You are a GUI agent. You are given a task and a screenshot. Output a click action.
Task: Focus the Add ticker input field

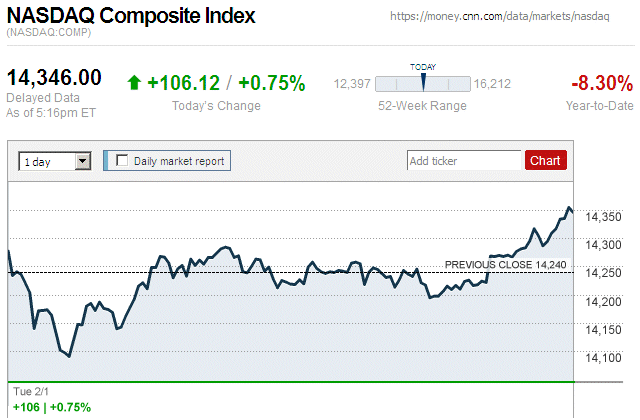point(464,160)
